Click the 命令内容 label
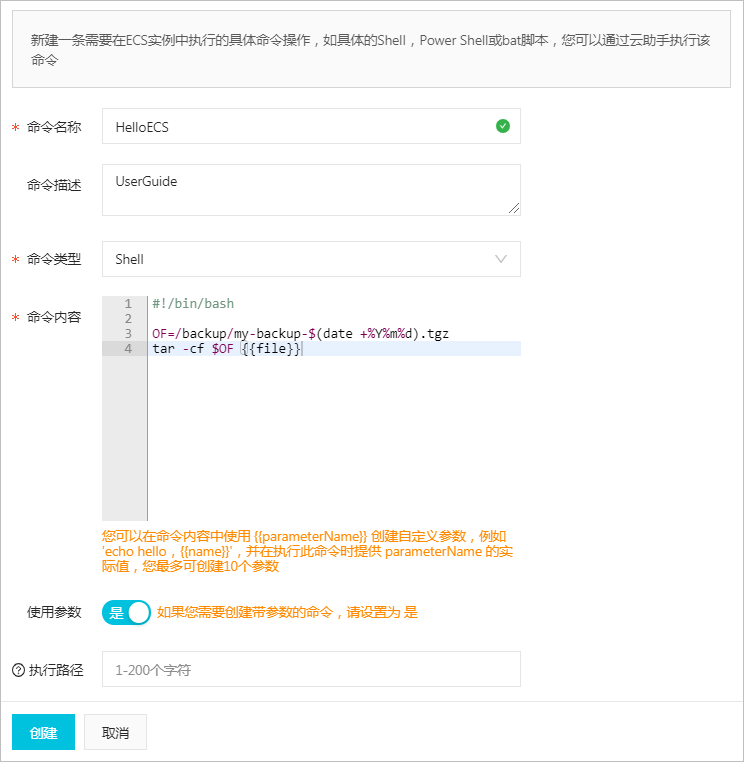The height and width of the screenshot is (762, 744). pyautogui.click(x=54, y=317)
